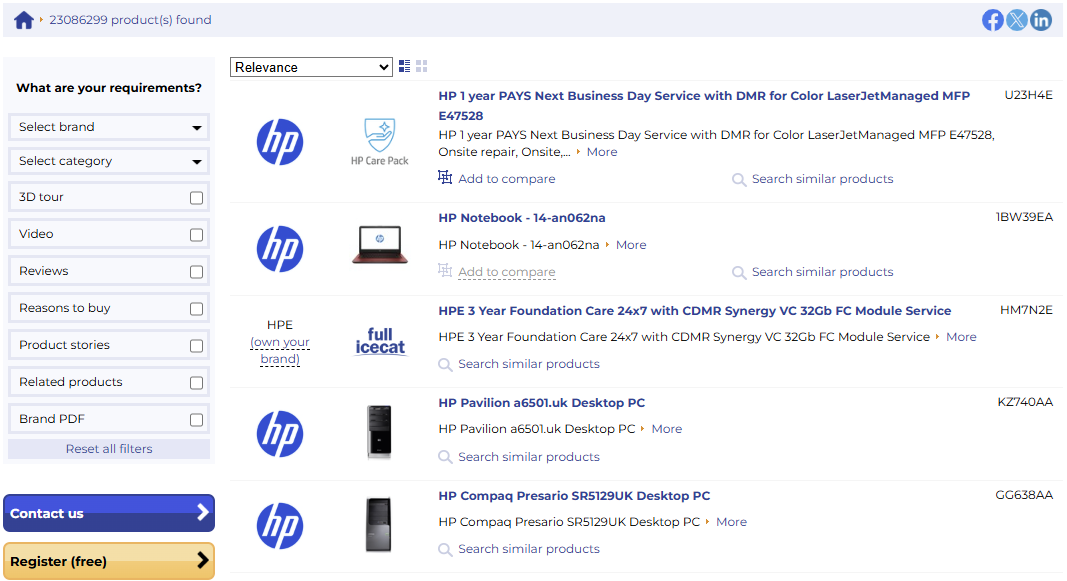This screenshot has height=581, width=1067.
Task: Enable the 3D tour filter checkbox
Action: click(x=196, y=198)
